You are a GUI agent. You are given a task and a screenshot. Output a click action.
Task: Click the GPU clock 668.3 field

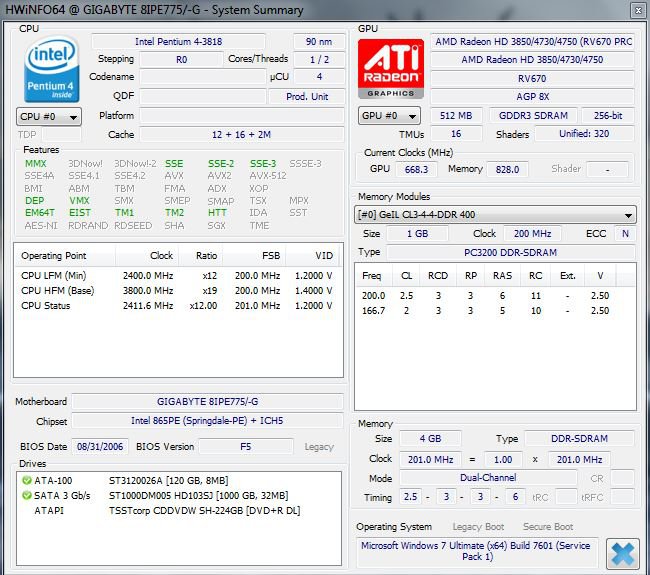[x=416, y=170]
